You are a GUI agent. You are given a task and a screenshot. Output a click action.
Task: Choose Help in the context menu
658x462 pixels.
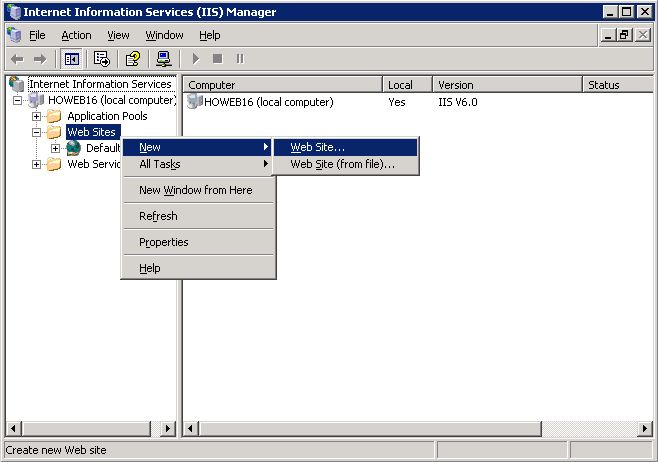point(198,268)
